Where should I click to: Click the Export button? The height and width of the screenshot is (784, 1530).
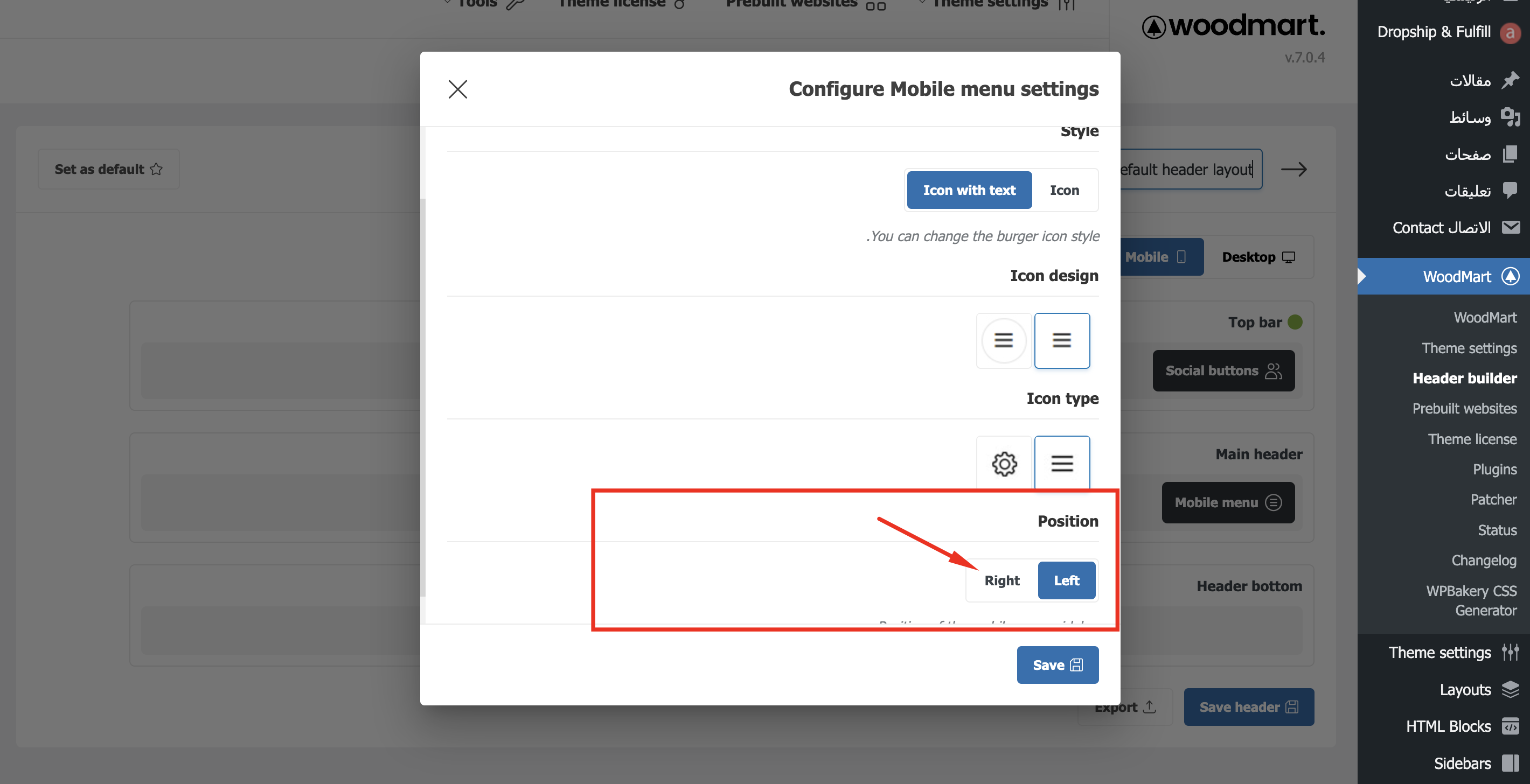point(1125,707)
